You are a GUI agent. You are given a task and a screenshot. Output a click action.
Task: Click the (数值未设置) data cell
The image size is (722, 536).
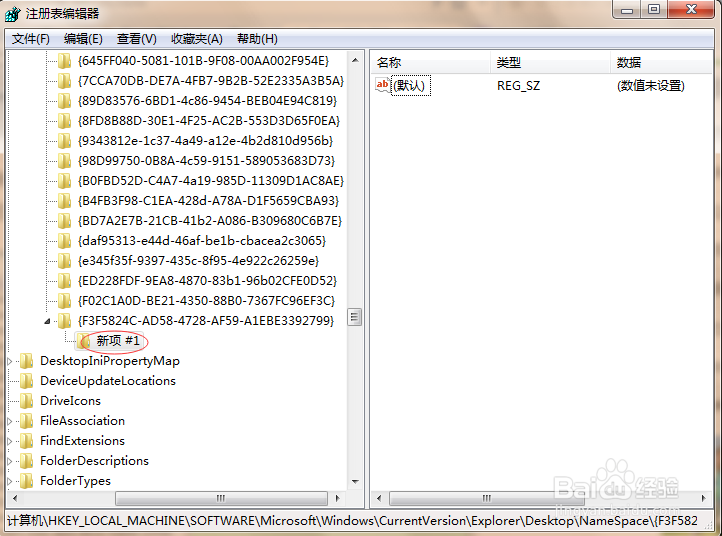click(x=651, y=86)
